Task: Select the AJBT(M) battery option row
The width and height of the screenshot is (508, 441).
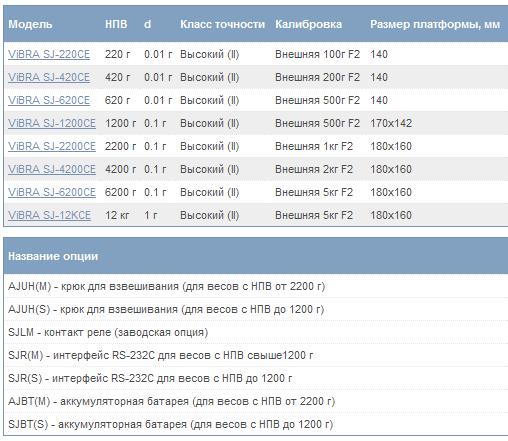Action: 256,401
